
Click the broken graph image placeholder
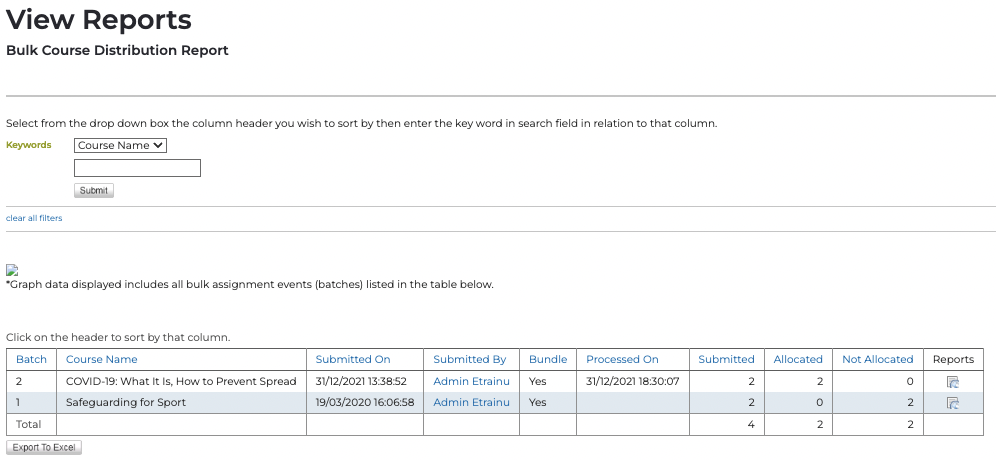pos(12,270)
